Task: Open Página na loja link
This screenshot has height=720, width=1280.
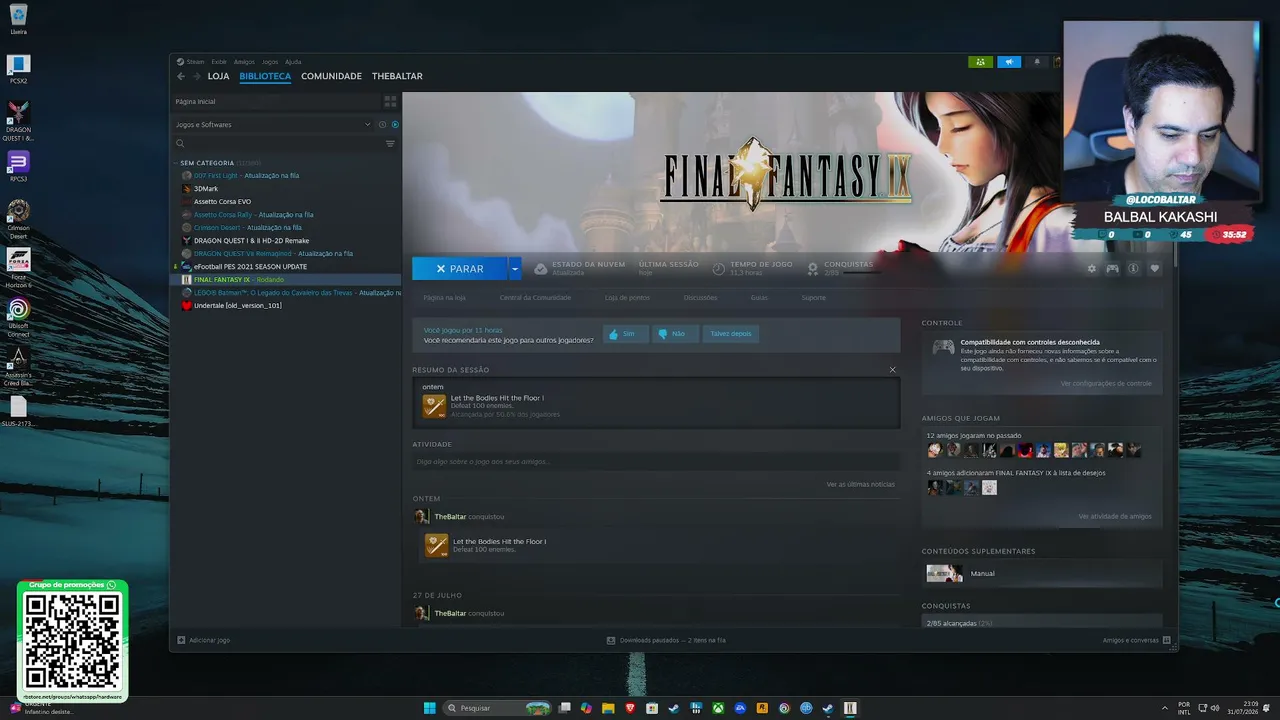Action: point(444,298)
